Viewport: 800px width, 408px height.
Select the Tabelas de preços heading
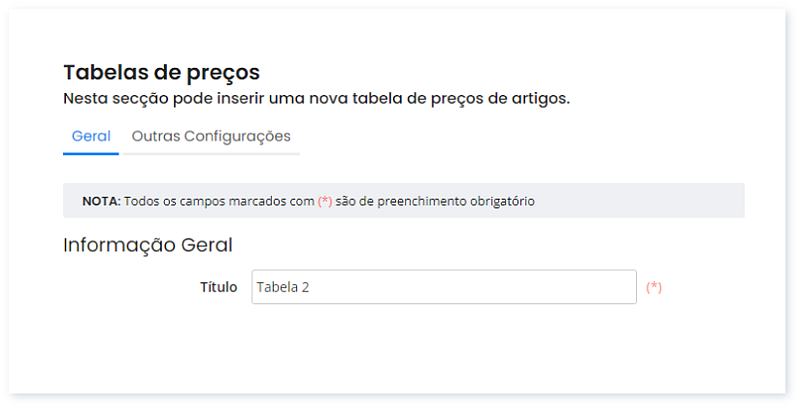[x=161, y=72]
